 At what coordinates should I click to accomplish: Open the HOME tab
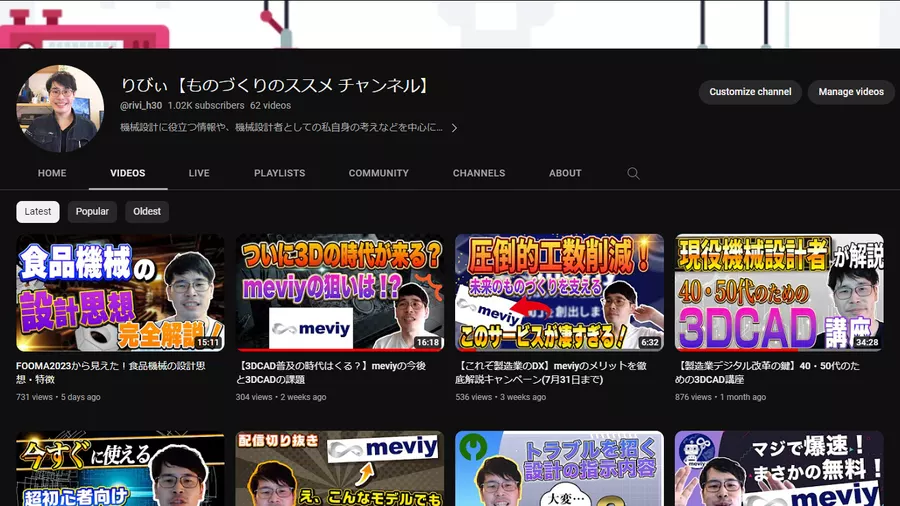(52, 173)
